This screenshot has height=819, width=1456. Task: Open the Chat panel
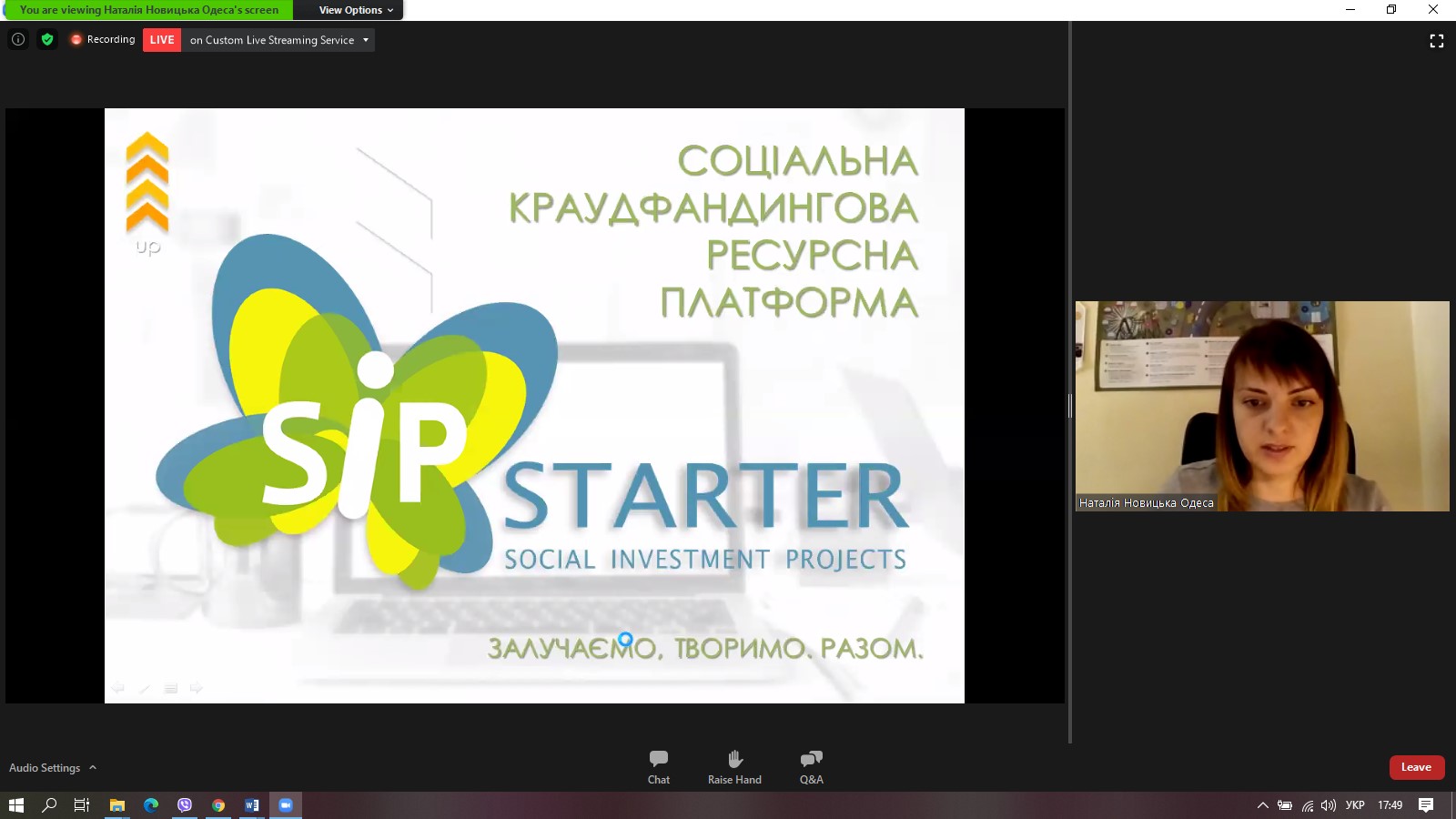[659, 767]
